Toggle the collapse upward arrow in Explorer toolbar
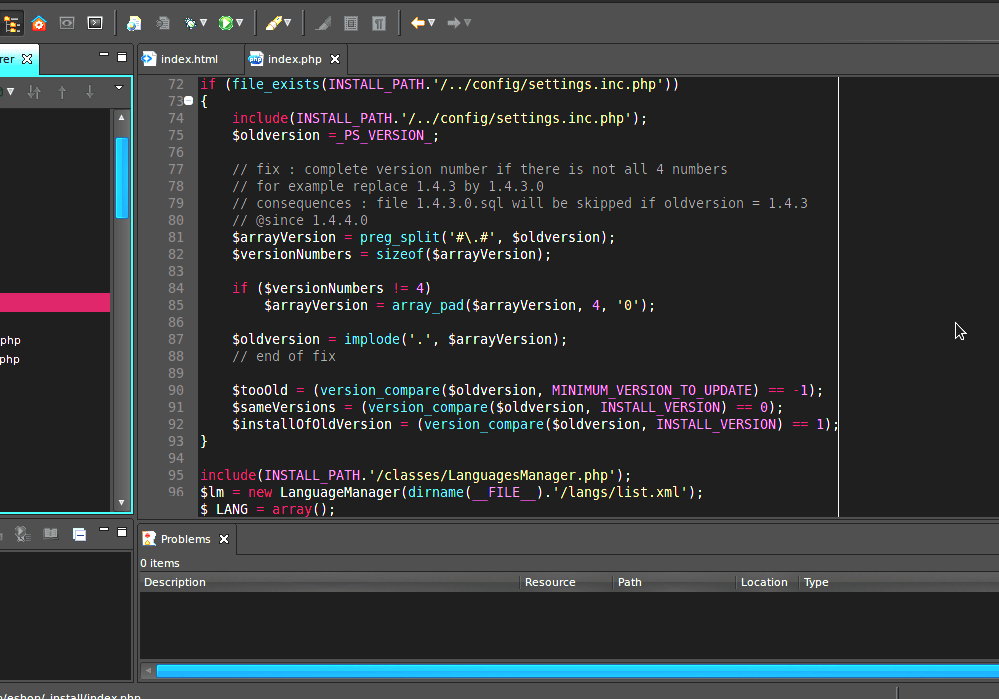The height and width of the screenshot is (699, 999). pyautogui.click(x=62, y=91)
